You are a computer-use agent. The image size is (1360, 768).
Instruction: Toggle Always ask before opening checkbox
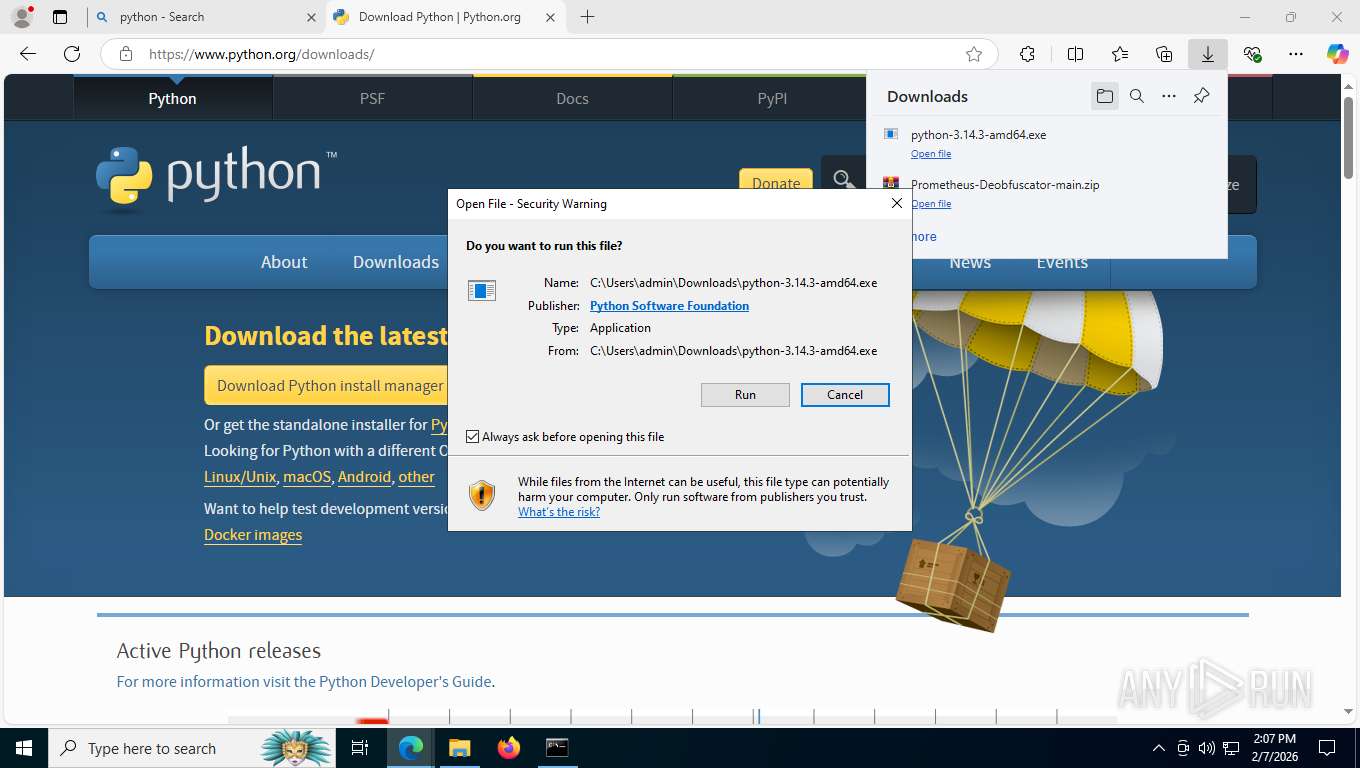473,437
